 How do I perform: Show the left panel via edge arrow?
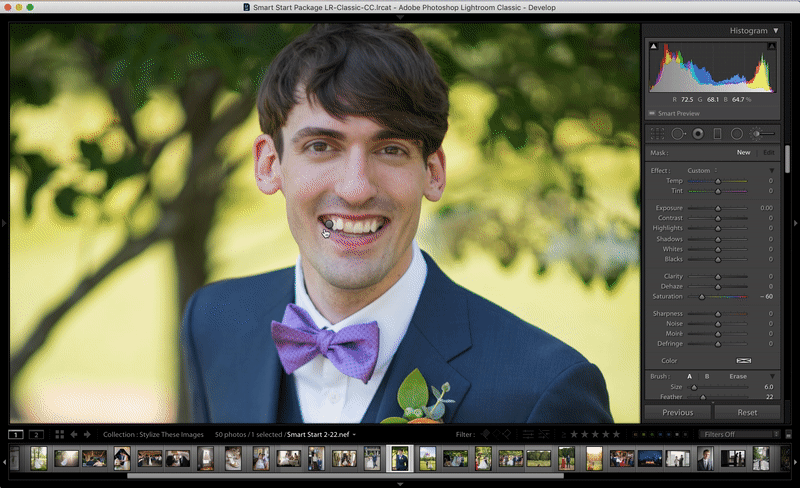coord(4,223)
